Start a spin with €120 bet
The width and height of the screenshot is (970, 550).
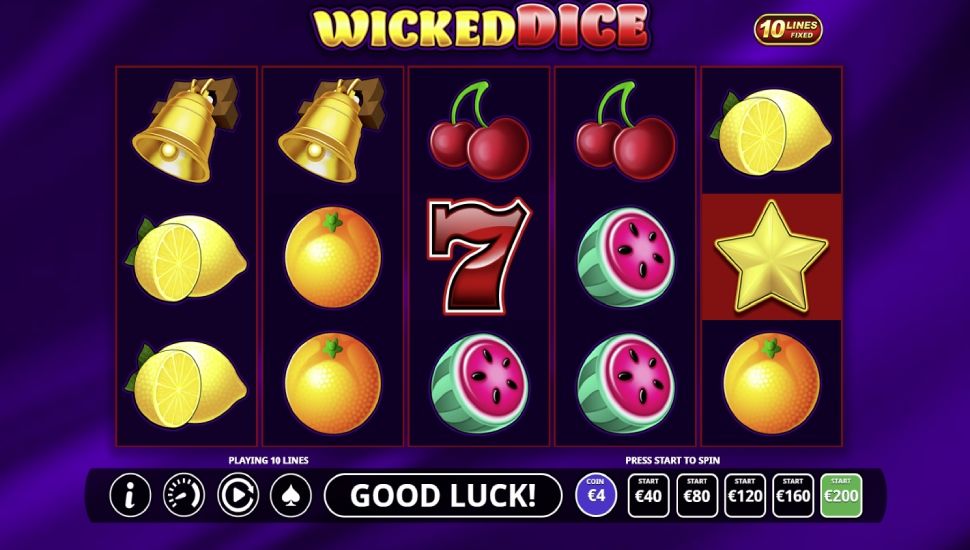pyautogui.click(x=745, y=496)
